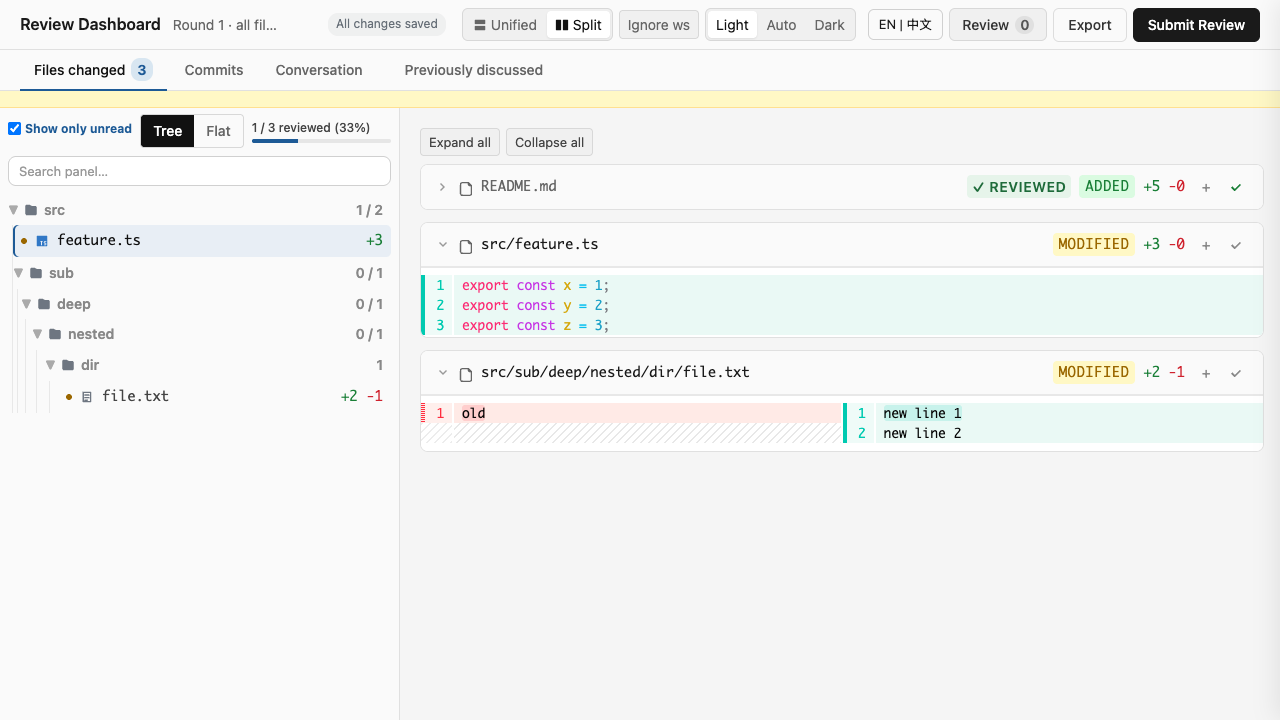Click the Expand all button

[x=460, y=142]
